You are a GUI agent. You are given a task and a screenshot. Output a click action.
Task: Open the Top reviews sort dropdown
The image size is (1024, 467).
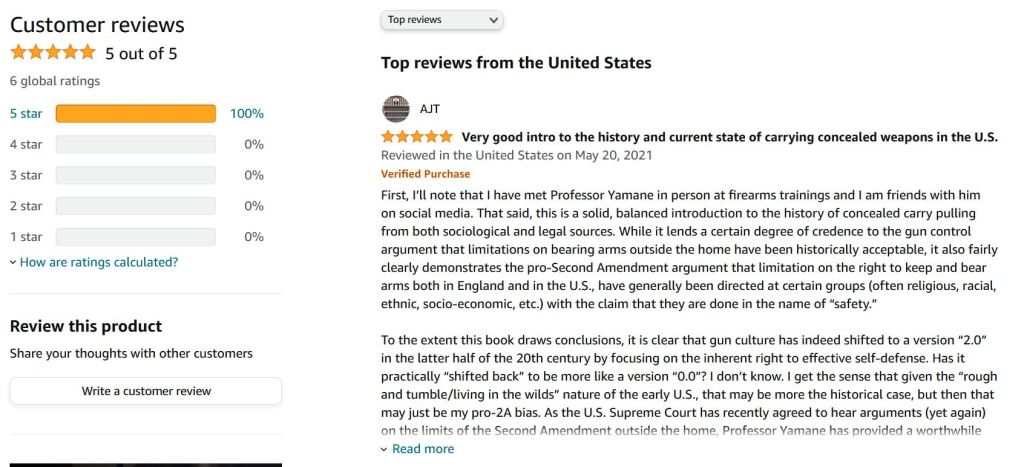pos(442,20)
